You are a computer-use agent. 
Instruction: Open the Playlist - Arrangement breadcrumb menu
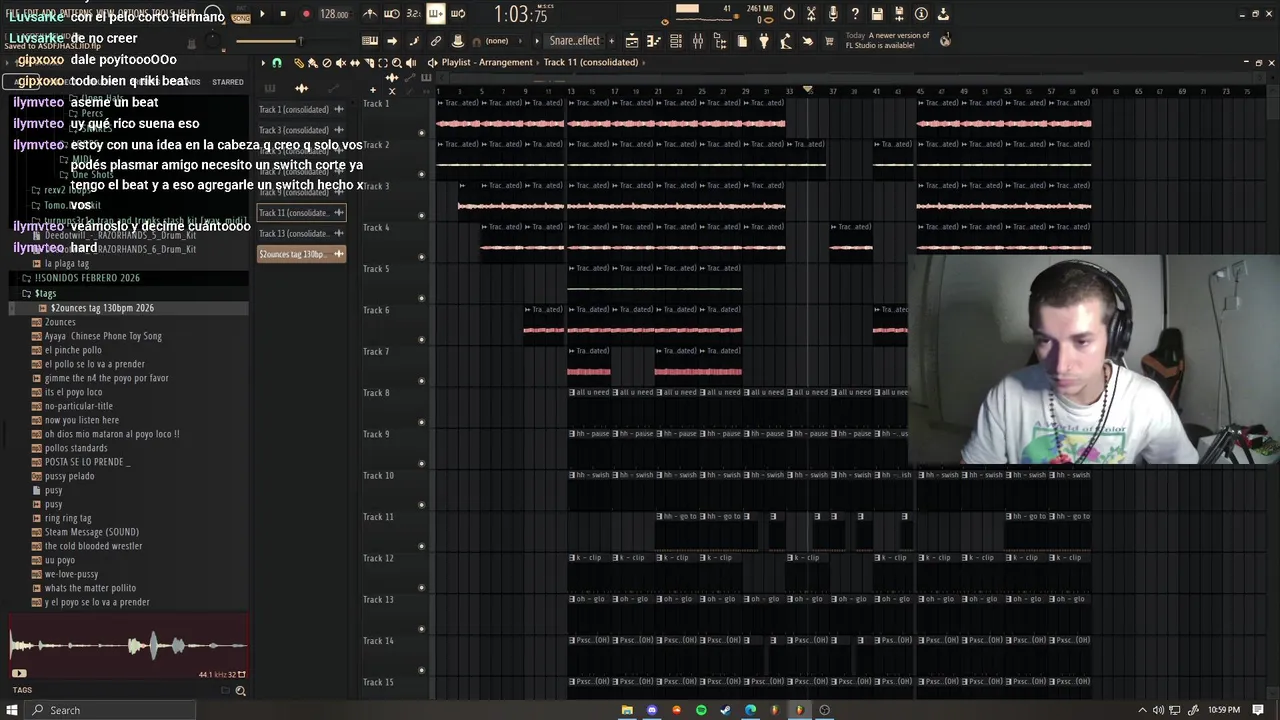[x=487, y=62]
